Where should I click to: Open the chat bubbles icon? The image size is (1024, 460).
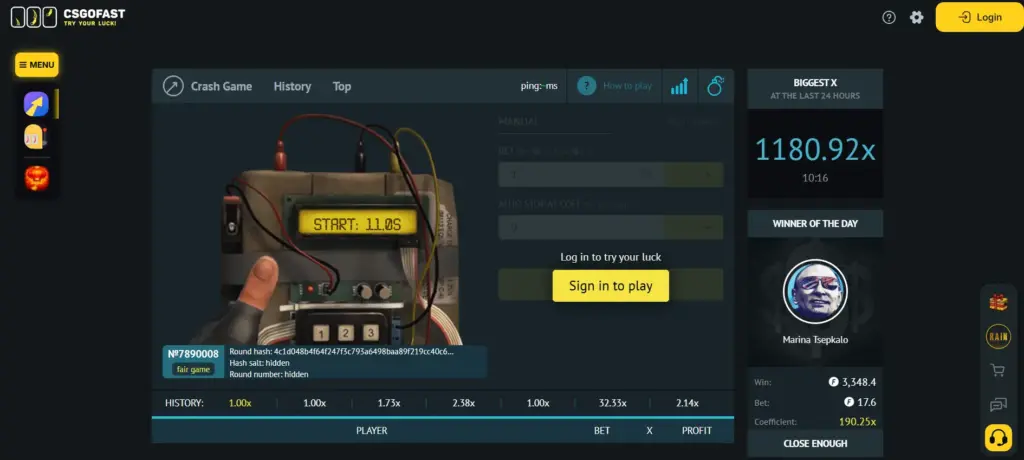[x=998, y=405]
